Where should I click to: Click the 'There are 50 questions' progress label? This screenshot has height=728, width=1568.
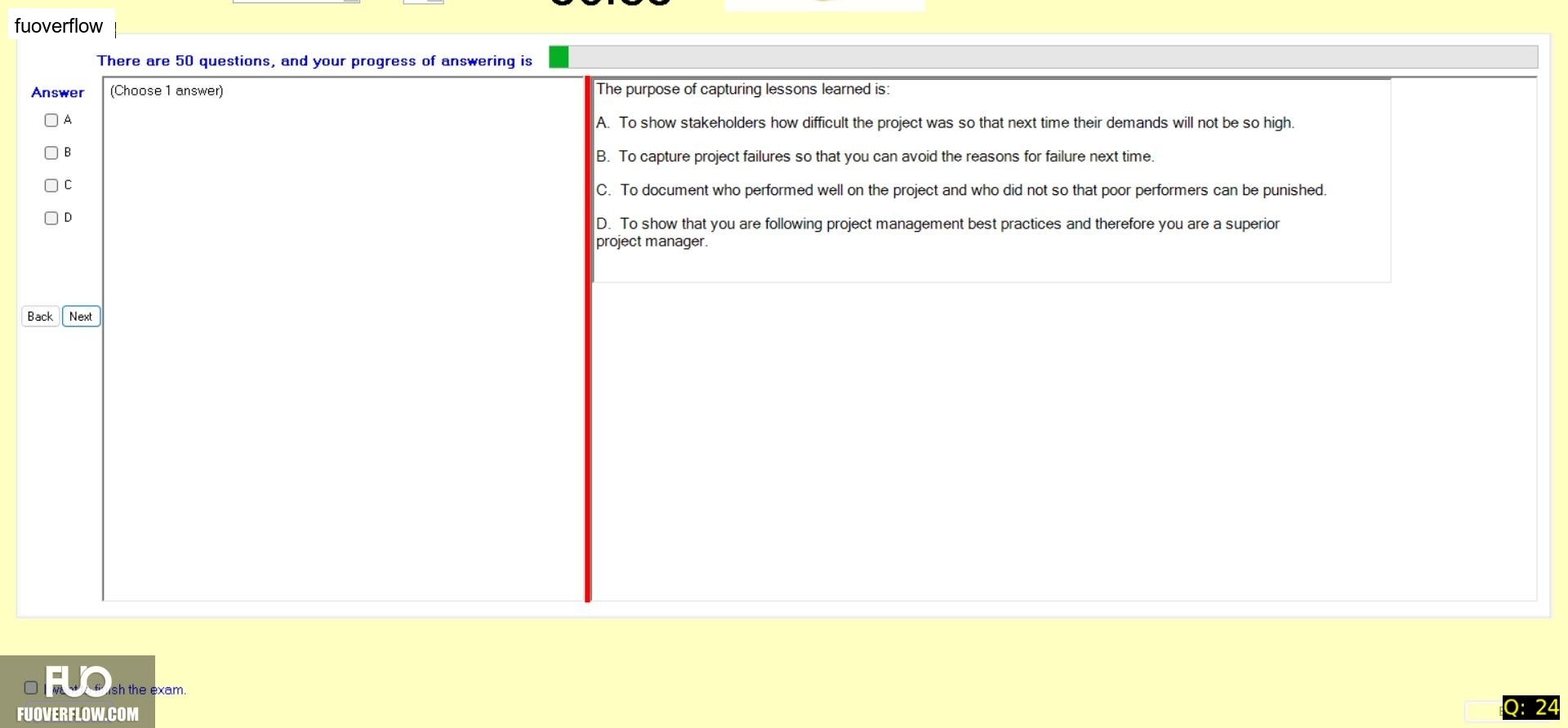(314, 61)
